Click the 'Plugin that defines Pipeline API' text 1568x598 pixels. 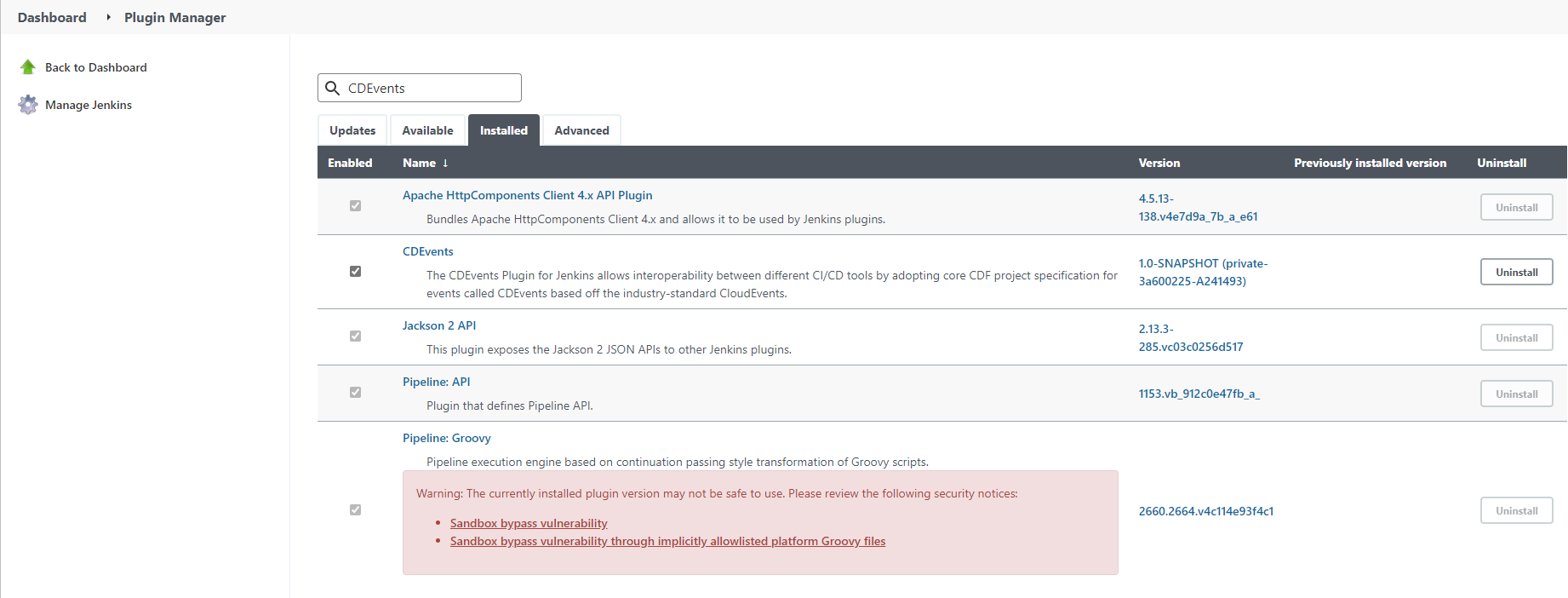pyautogui.click(x=510, y=405)
